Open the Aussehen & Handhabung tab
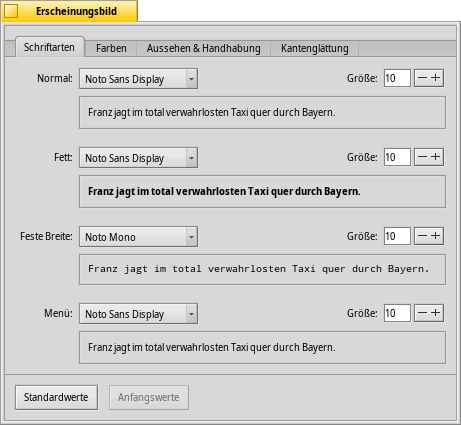The image size is (461, 425). [x=204, y=48]
